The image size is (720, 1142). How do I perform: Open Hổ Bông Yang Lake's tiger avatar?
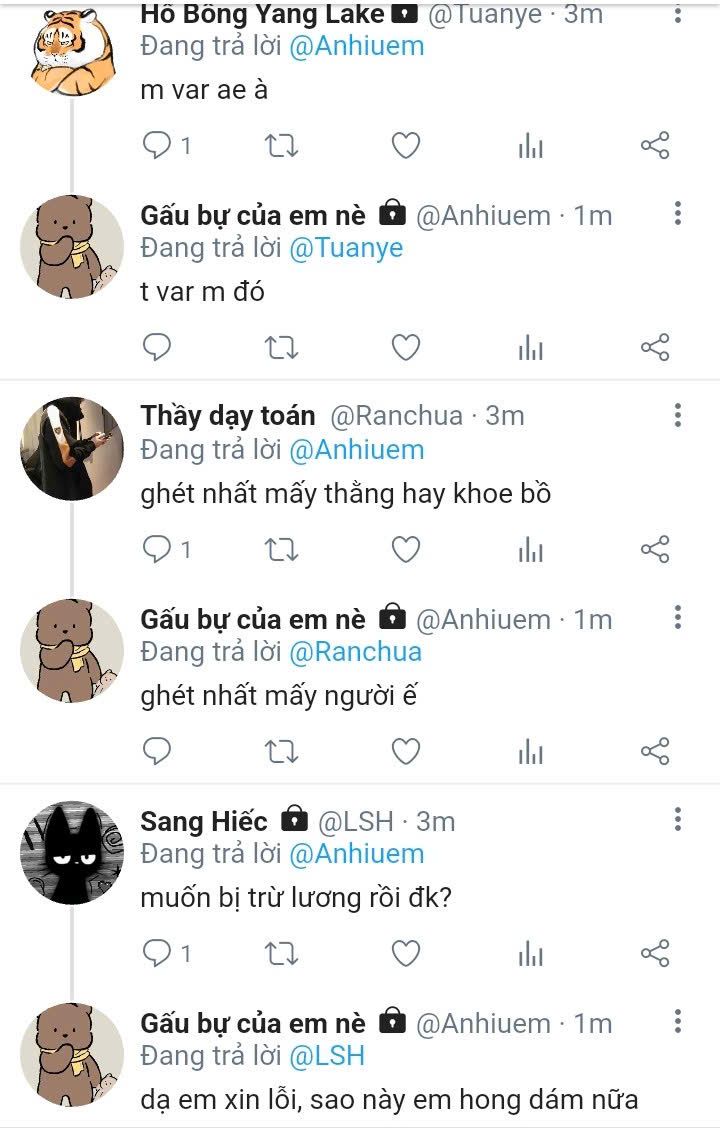click(x=71, y=48)
